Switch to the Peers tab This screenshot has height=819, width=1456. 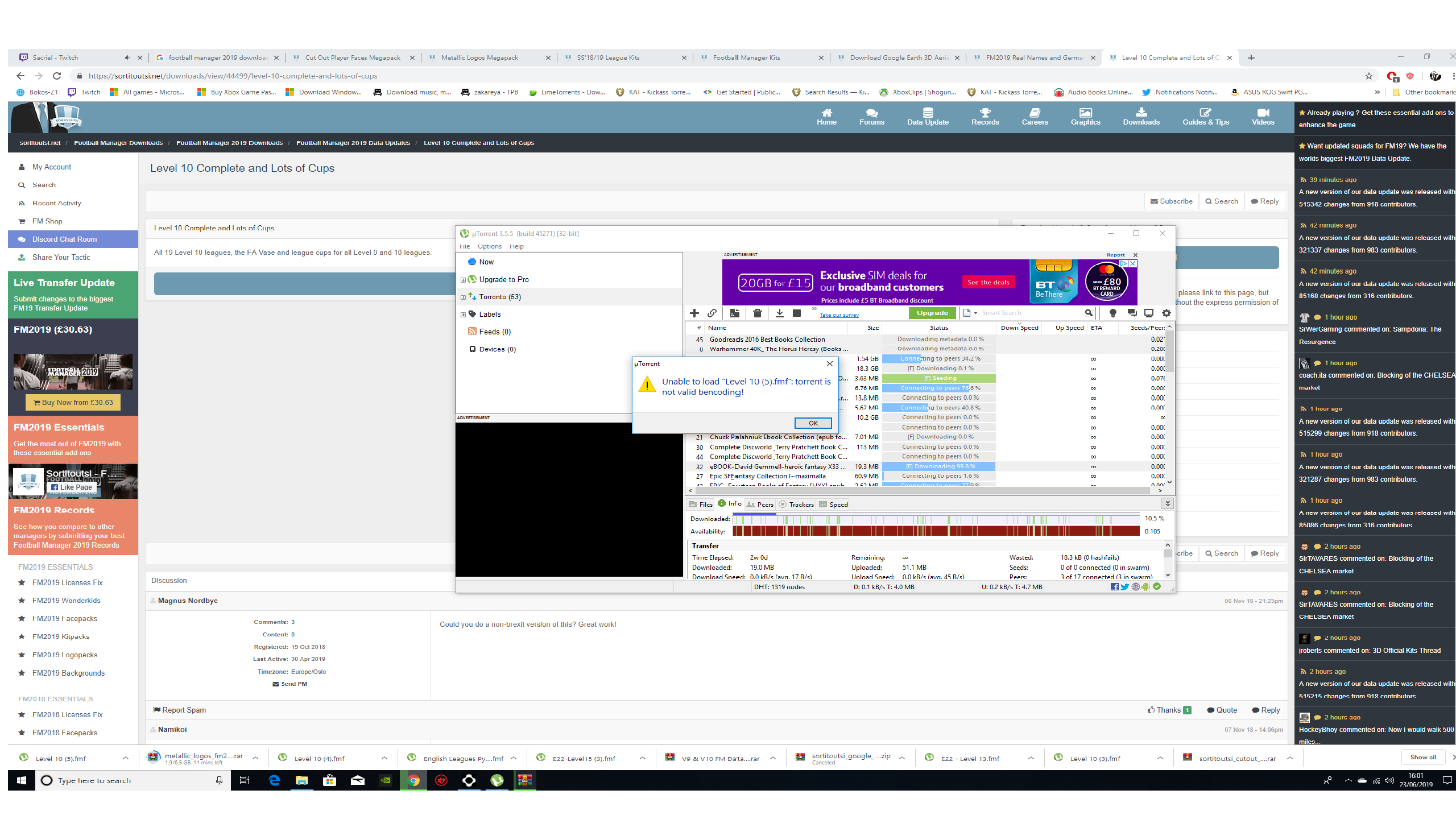pos(760,504)
